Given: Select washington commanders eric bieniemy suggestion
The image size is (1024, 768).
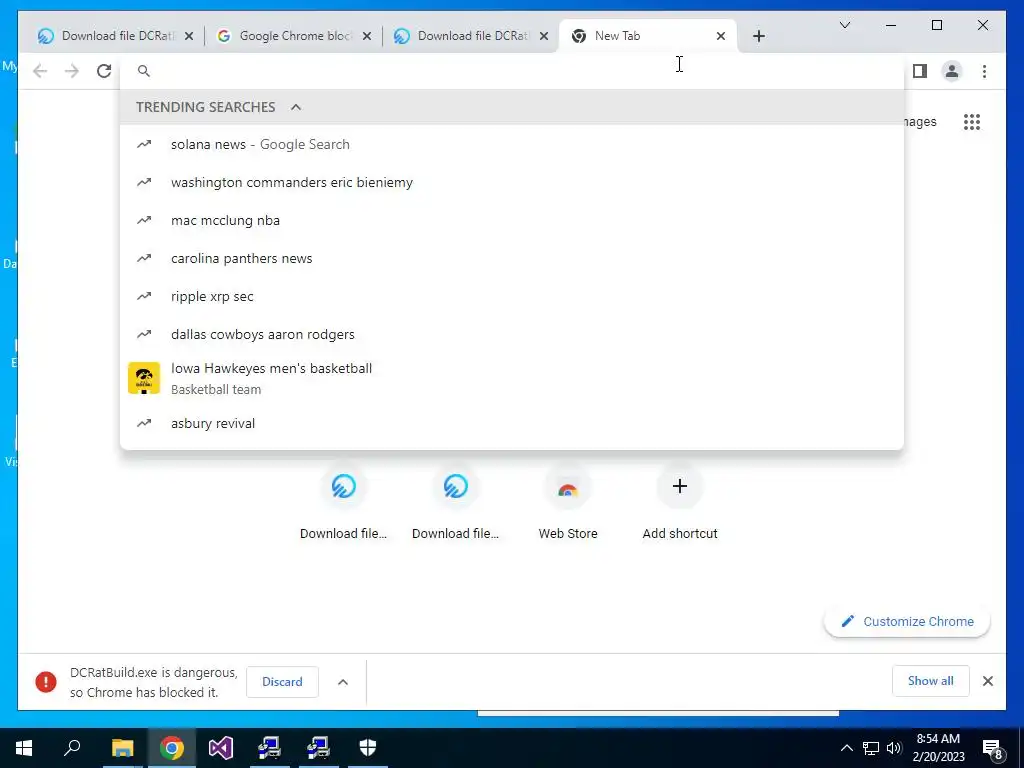Looking at the screenshot, I should (x=512, y=182).
